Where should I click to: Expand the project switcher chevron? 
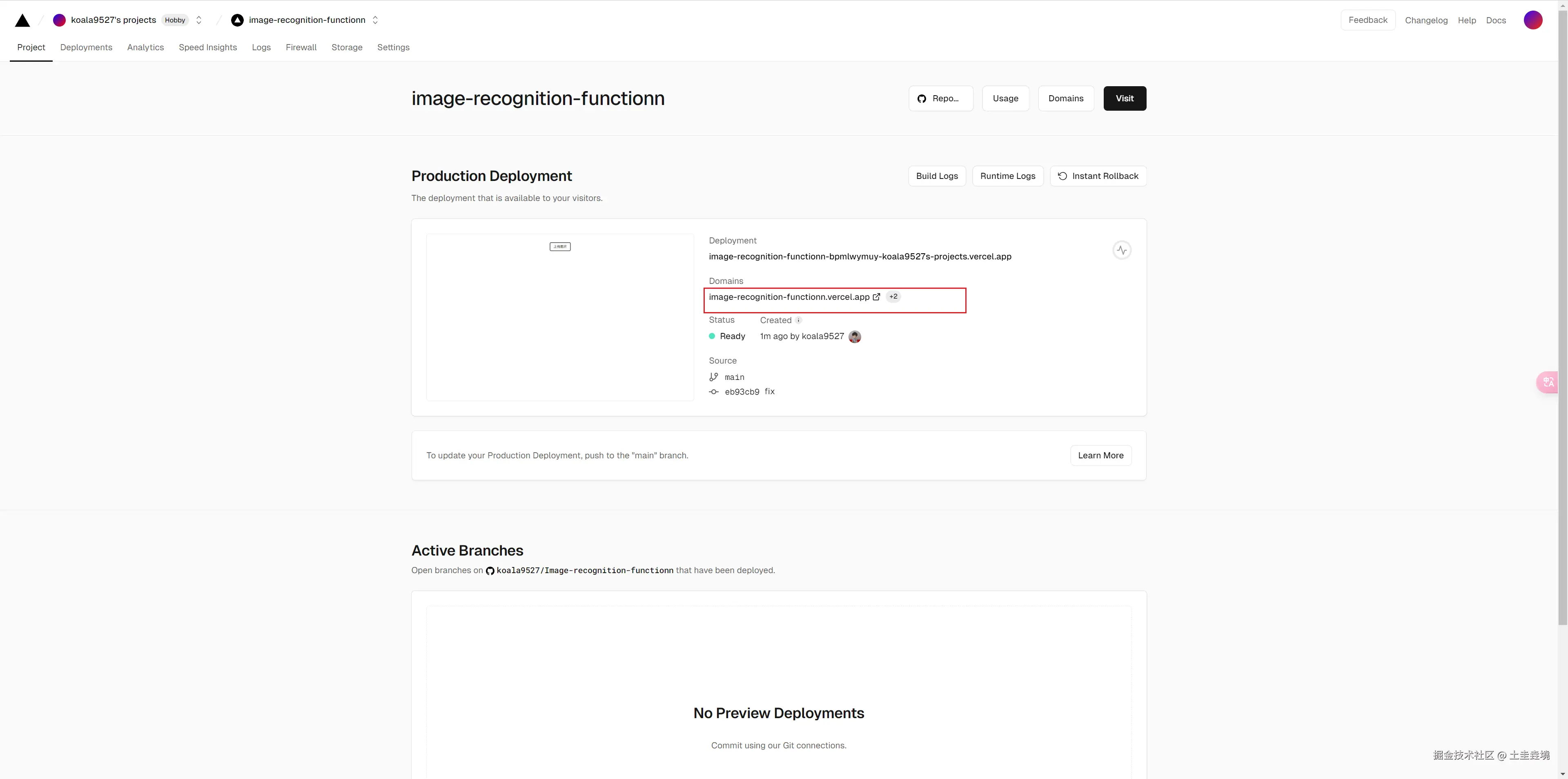click(375, 20)
